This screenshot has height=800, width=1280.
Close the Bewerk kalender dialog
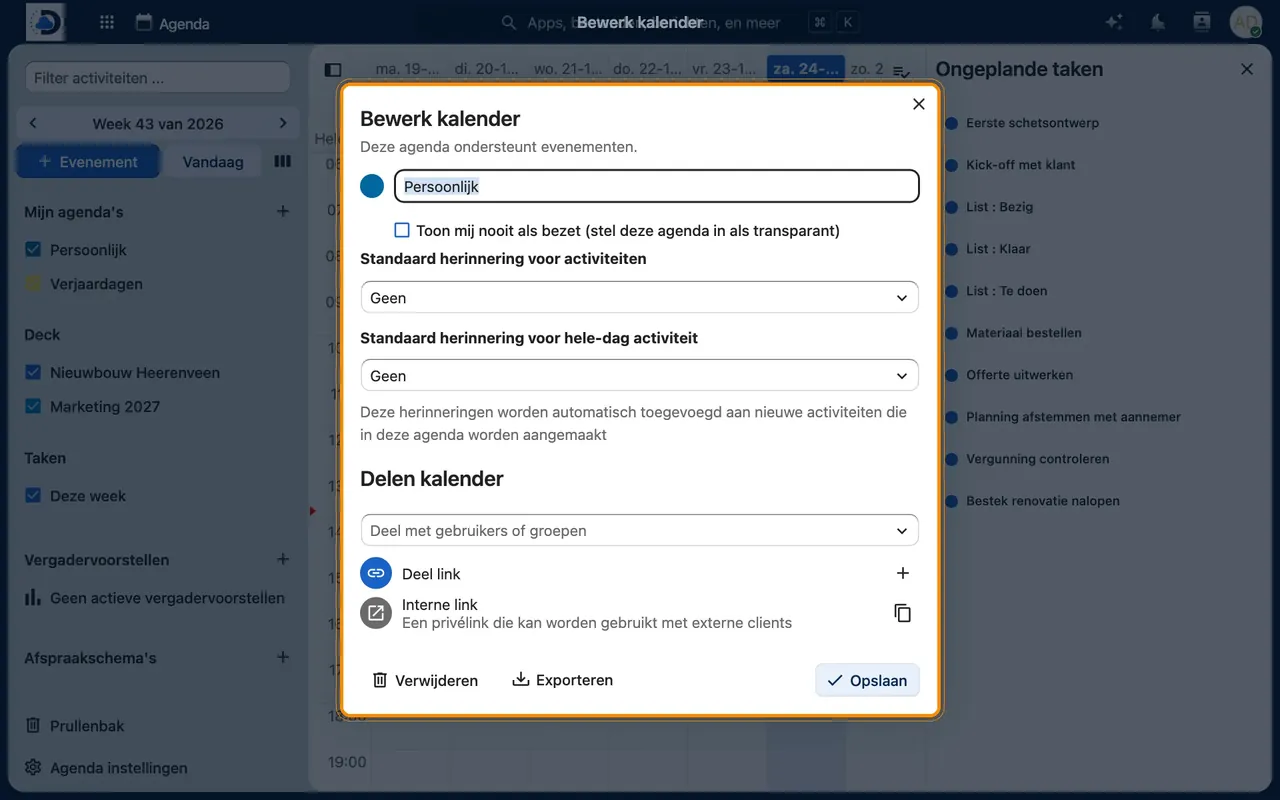click(919, 104)
